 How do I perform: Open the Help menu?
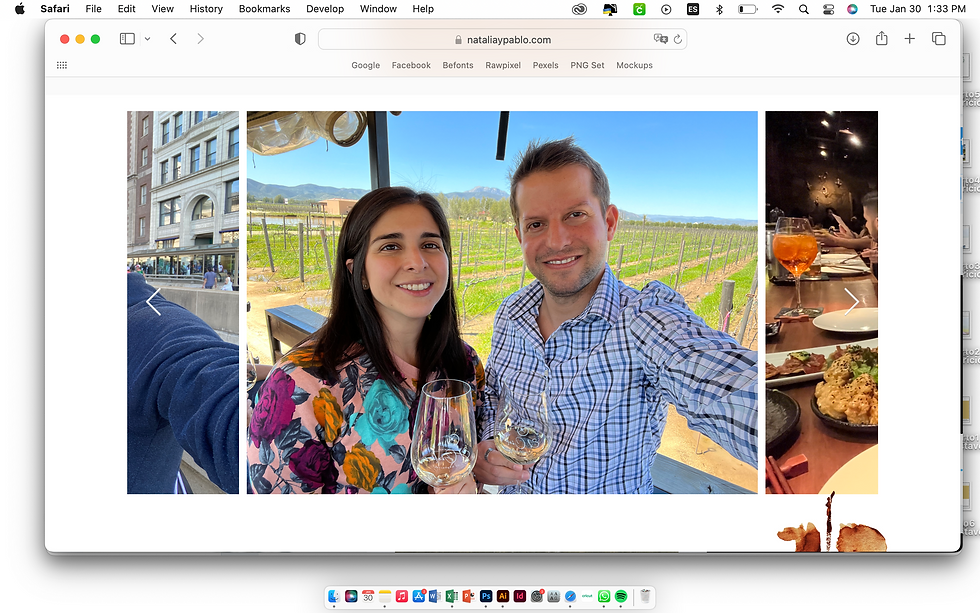point(423,9)
